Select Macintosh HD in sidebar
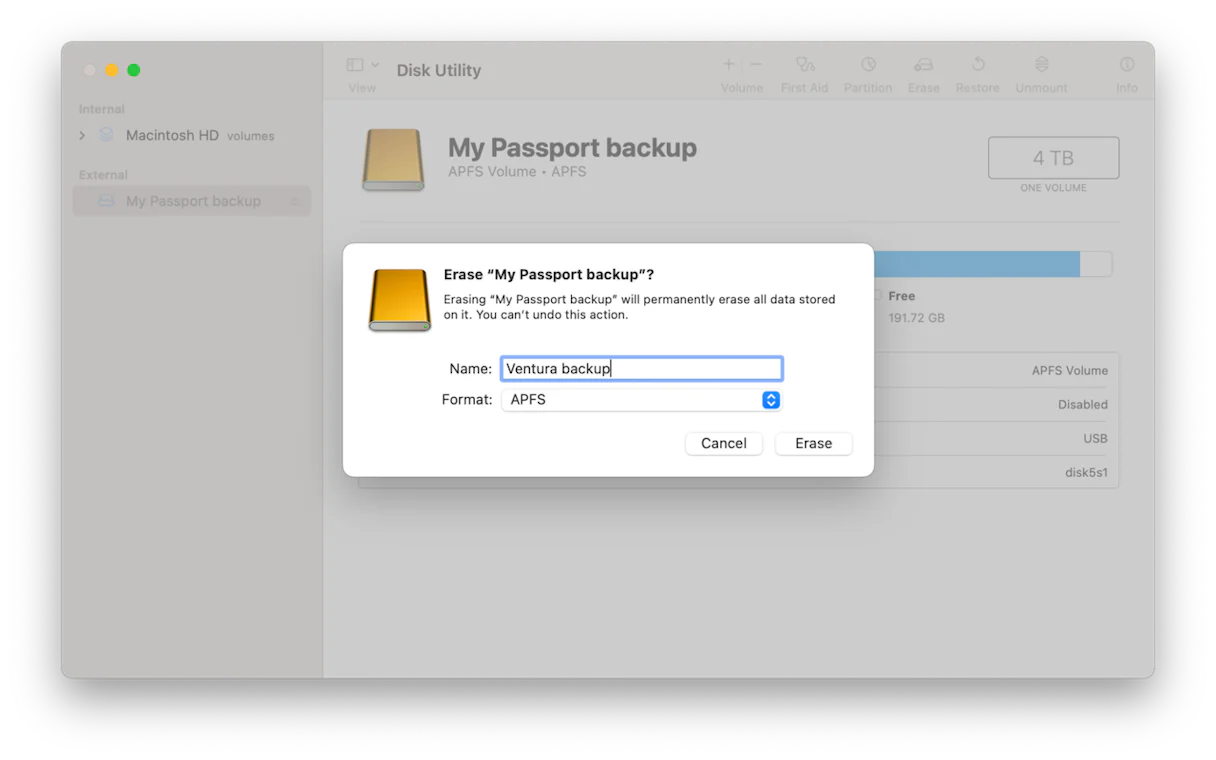The width and height of the screenshot is (1216, 760). 172,136
